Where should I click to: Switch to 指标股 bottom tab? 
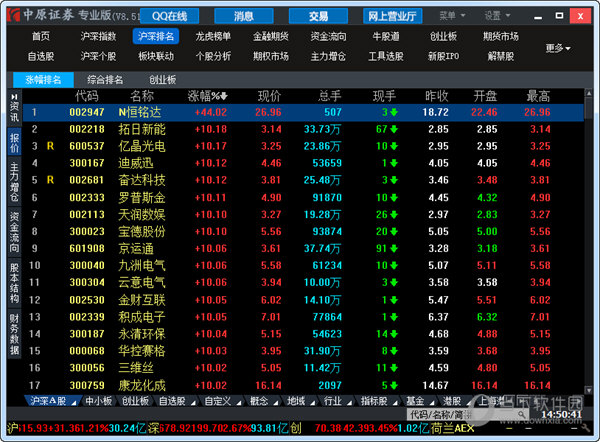click(374, 401)
